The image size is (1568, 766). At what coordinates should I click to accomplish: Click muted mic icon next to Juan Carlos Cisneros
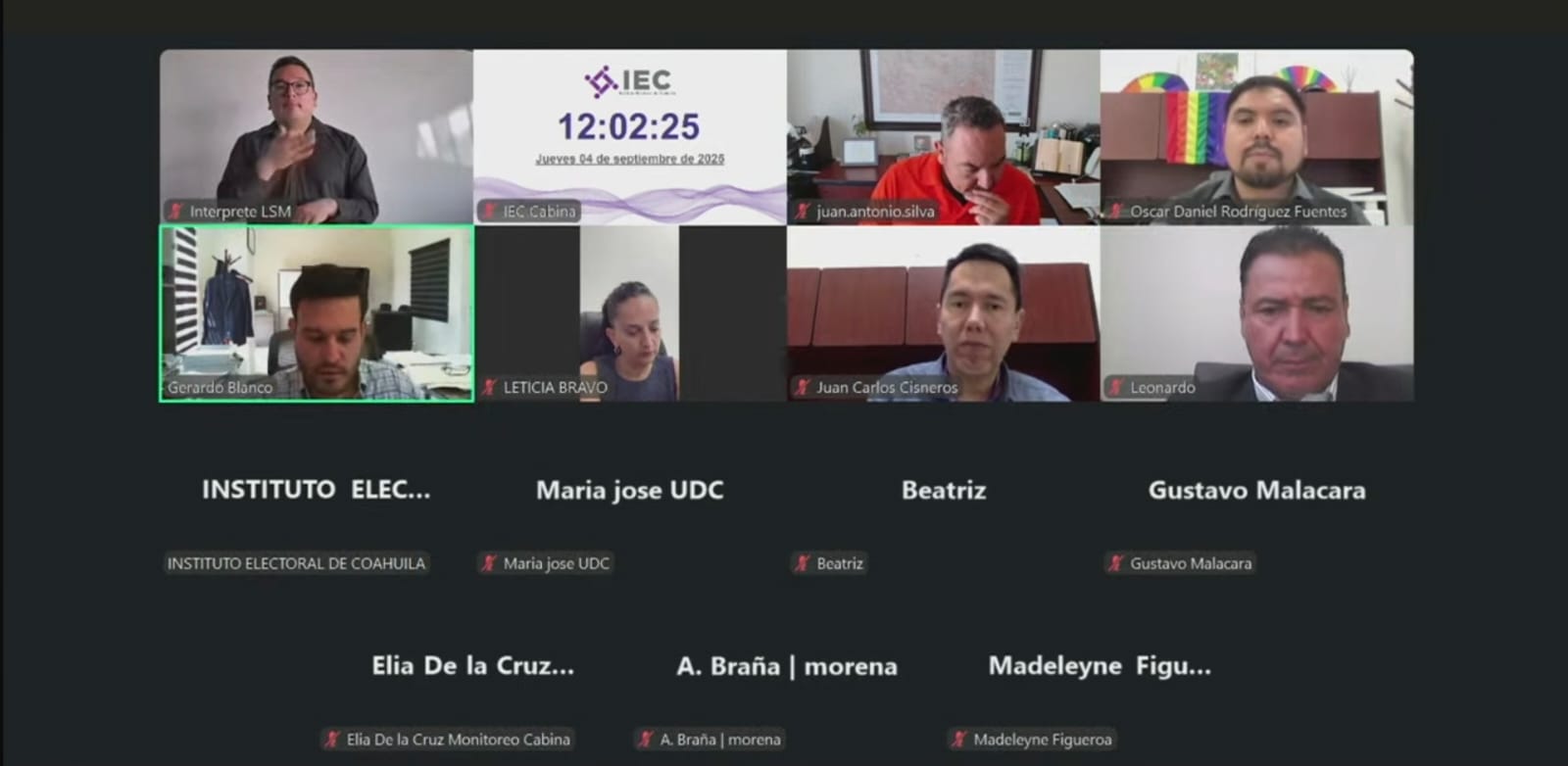[x=803, y=387]
